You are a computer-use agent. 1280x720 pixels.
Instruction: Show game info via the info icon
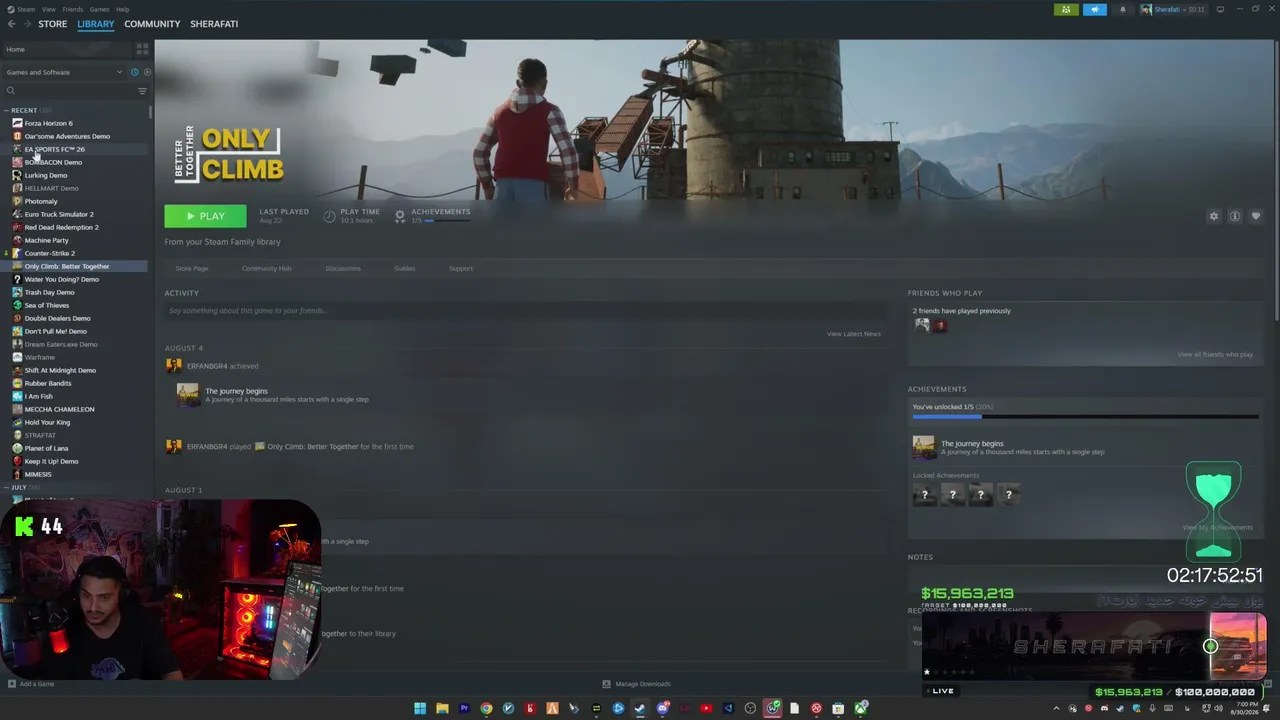[1235, 216]
